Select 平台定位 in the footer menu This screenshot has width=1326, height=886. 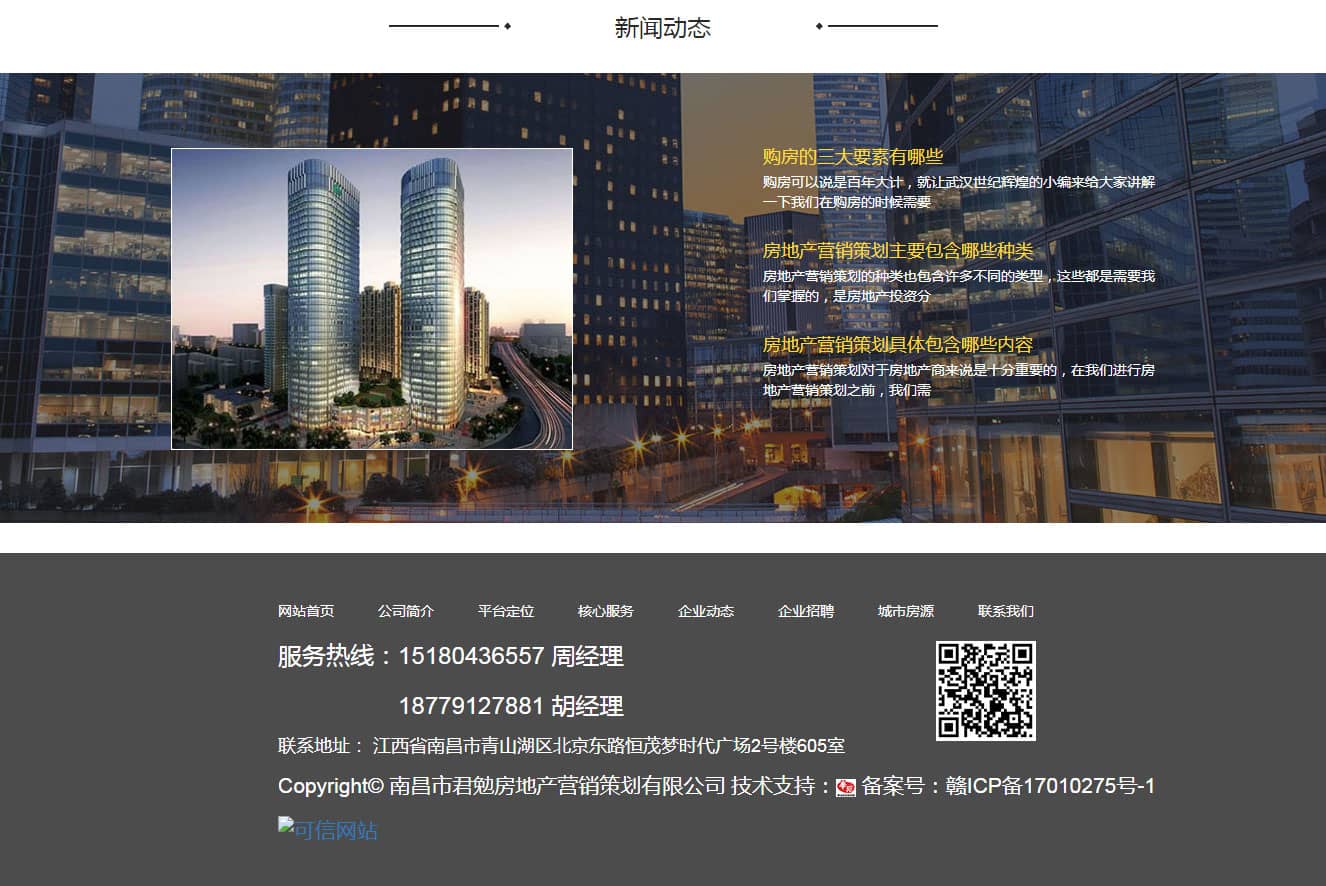click(506, 611)
